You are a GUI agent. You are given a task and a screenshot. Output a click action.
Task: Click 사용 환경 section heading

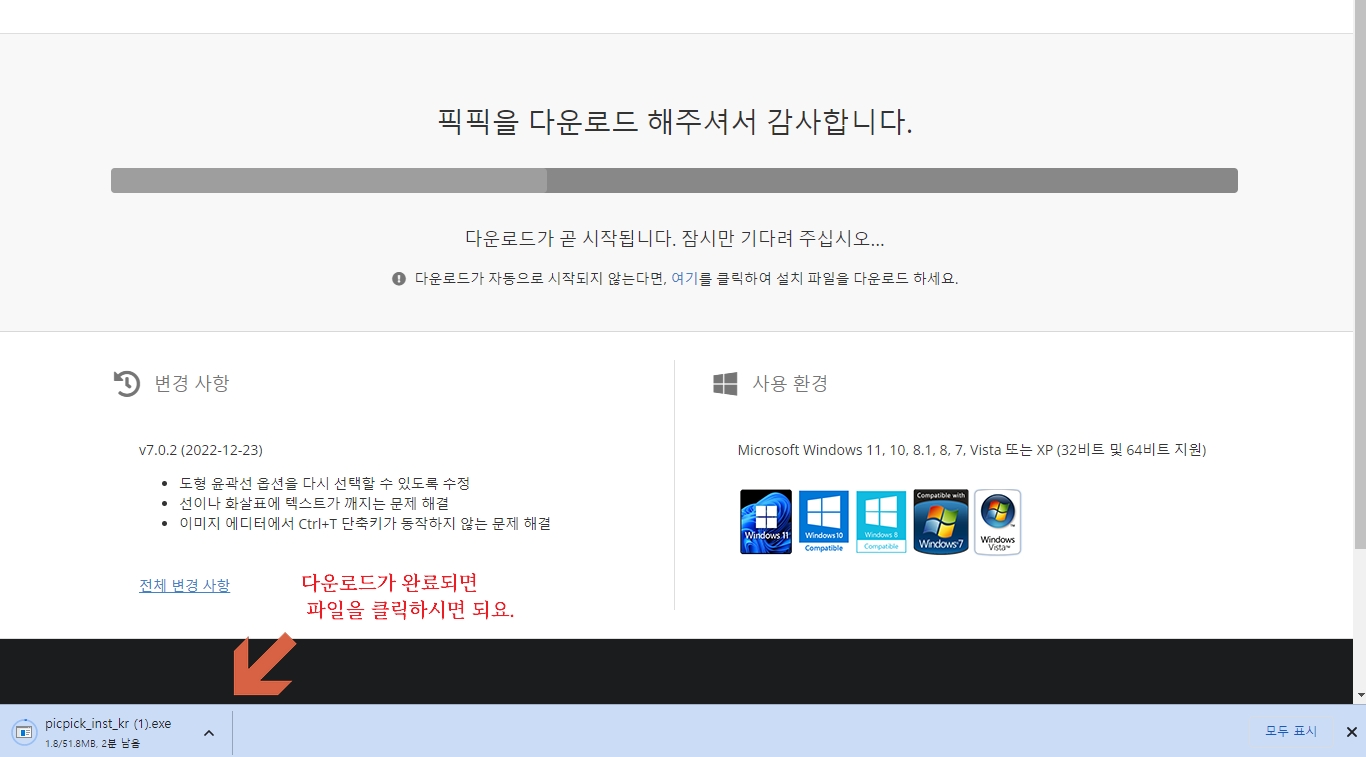[x=790, y=383]
